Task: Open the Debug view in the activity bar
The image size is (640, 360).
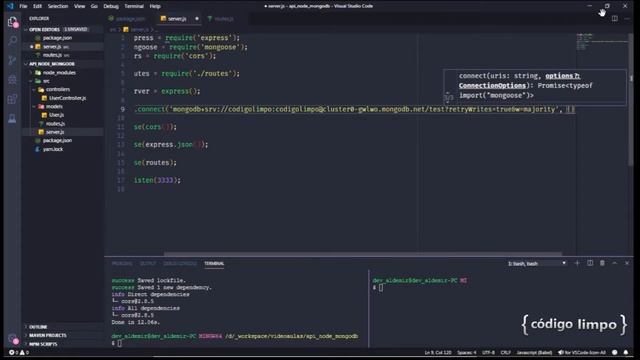Action: pos(13,79)
